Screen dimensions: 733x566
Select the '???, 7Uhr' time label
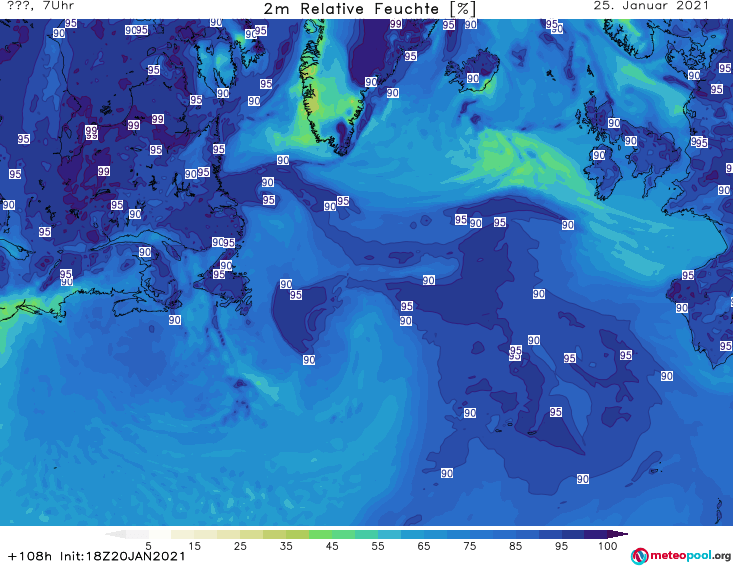point(41,6)
